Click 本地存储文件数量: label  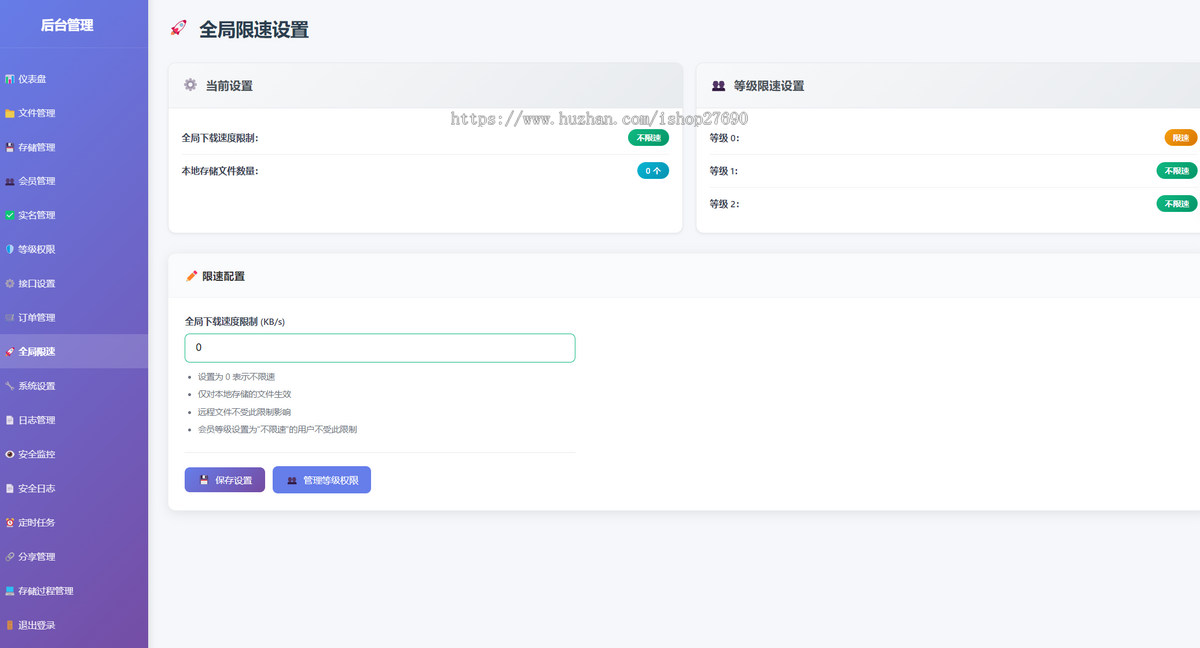pos(220,171)
